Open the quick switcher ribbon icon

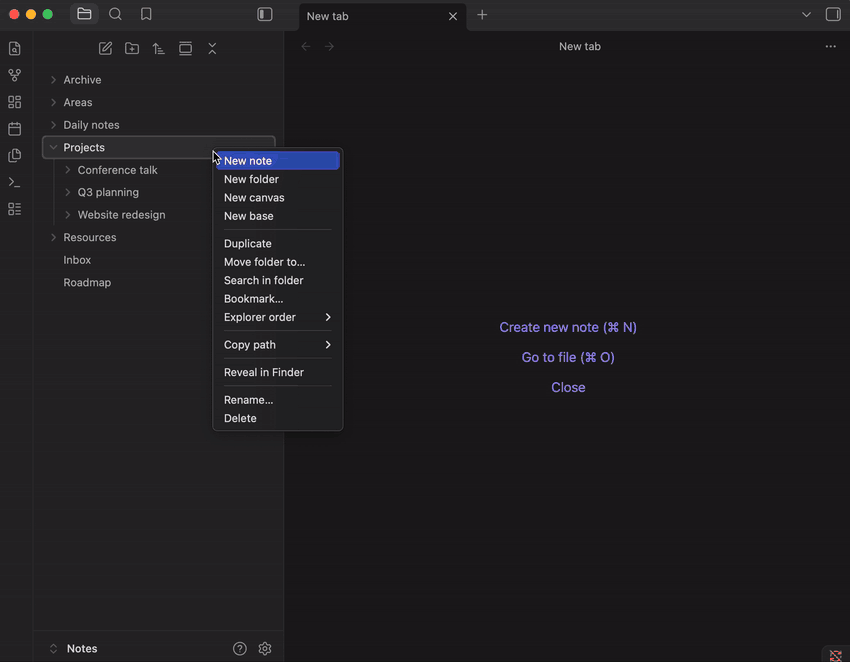pyautogui.click(x=15, y=48)
